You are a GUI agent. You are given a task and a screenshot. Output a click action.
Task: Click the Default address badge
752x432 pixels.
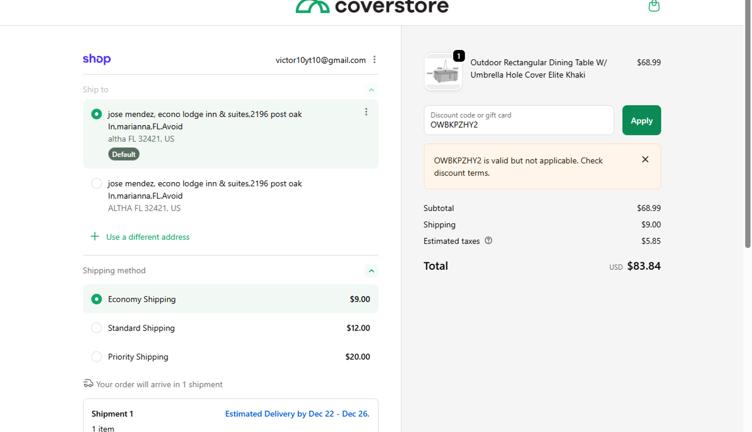pyautogui.click(x=124, y=154)
